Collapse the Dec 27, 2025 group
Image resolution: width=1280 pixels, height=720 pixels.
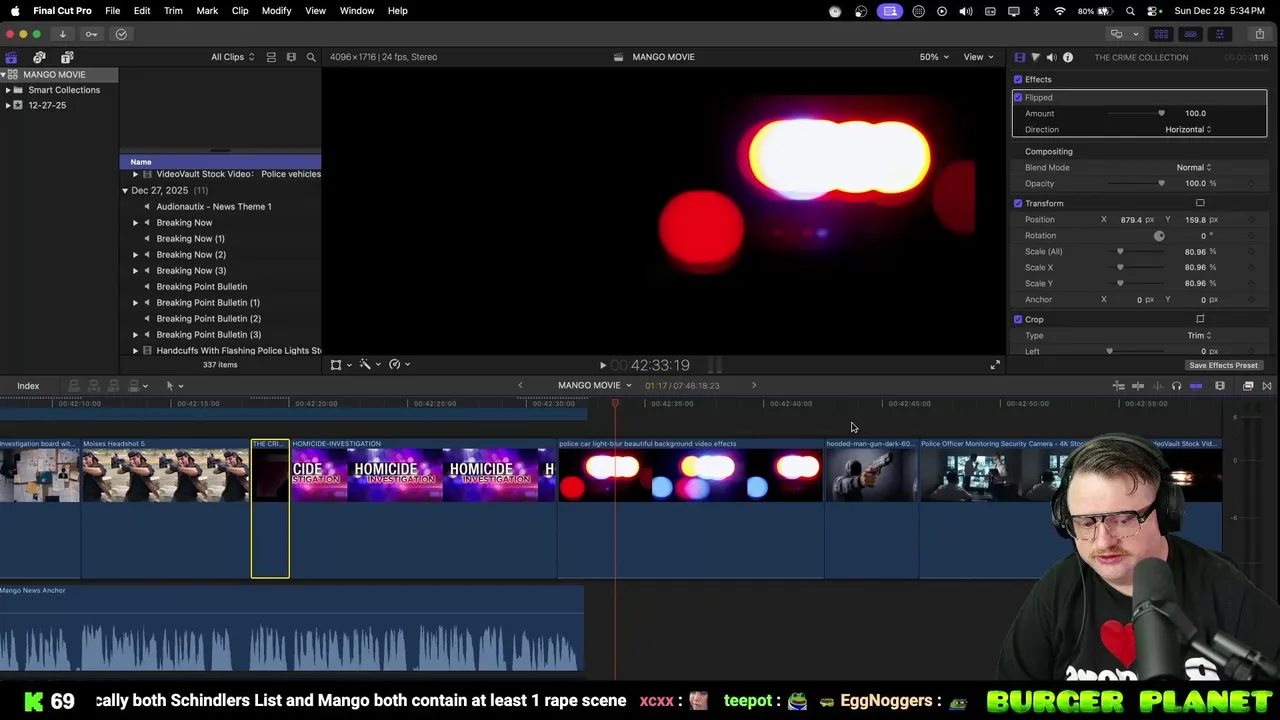tap(125, 191)
